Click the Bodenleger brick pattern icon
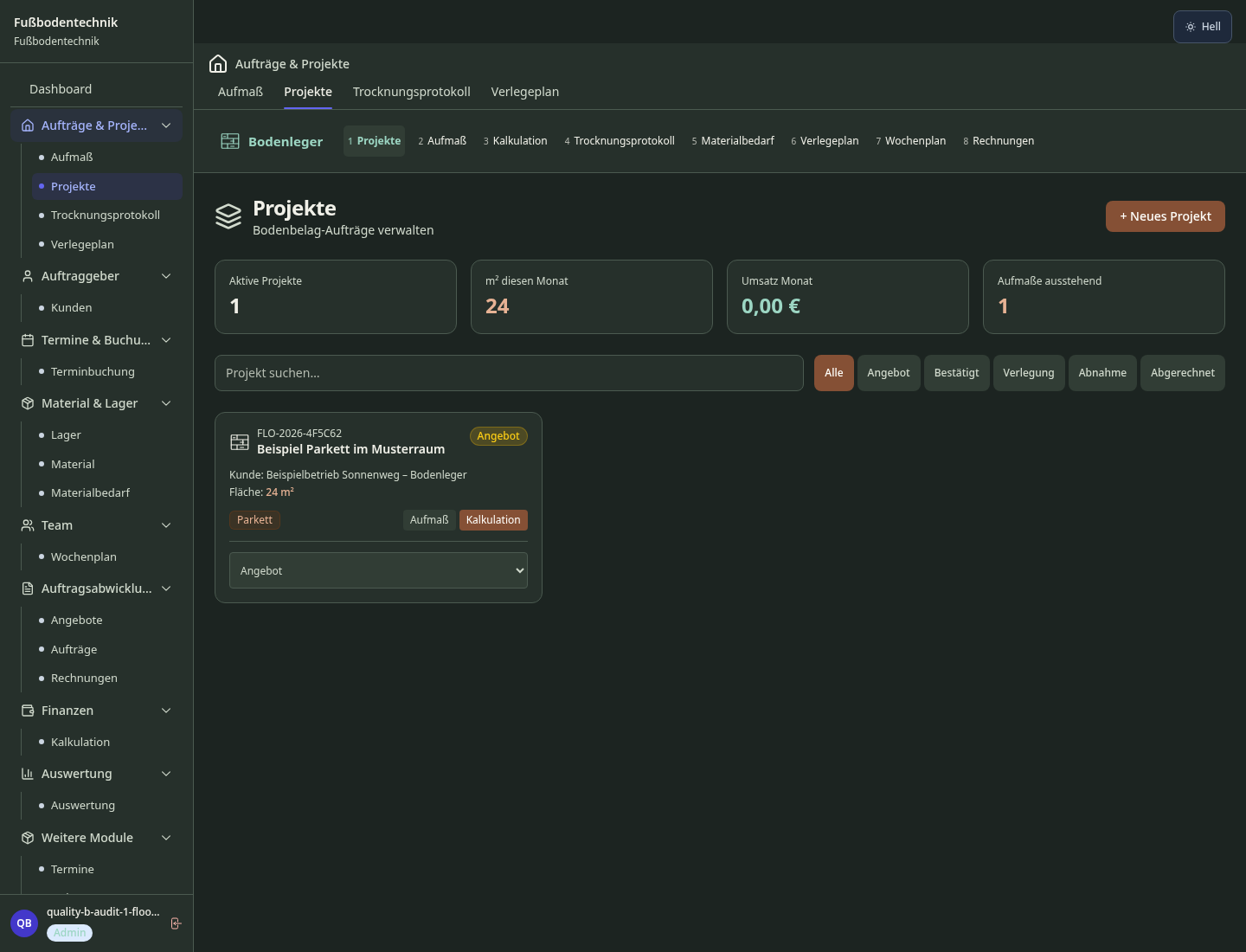 tap(230, 141)
